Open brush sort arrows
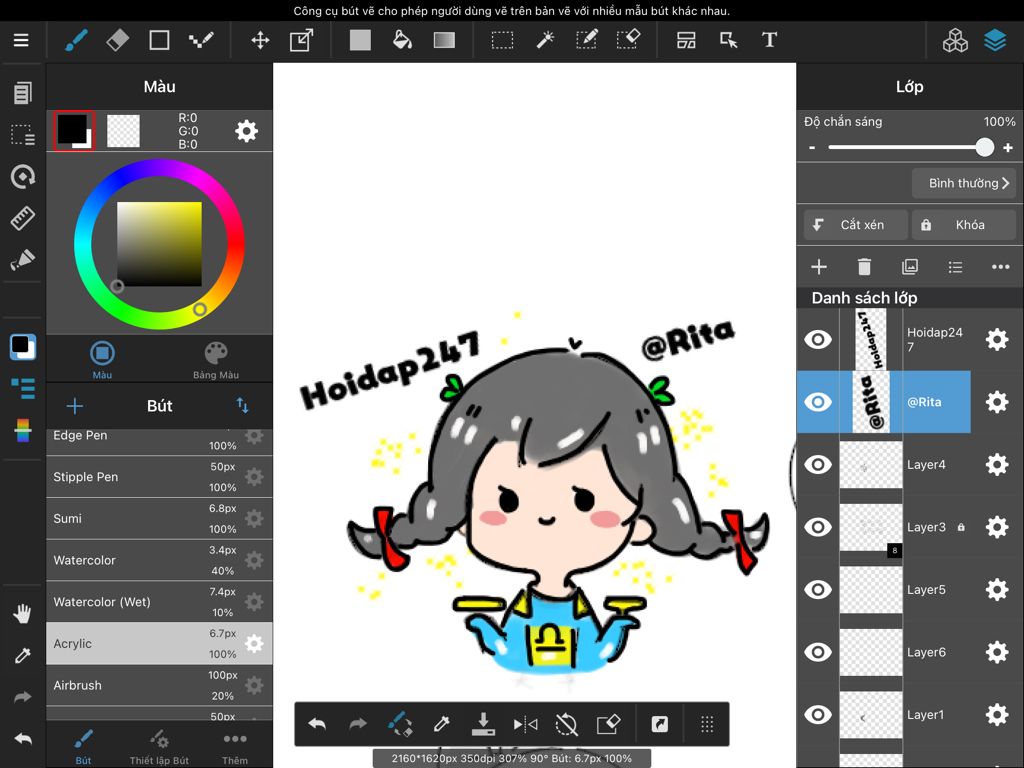Viewport: 1024px width, 768px height. [242, 406]
